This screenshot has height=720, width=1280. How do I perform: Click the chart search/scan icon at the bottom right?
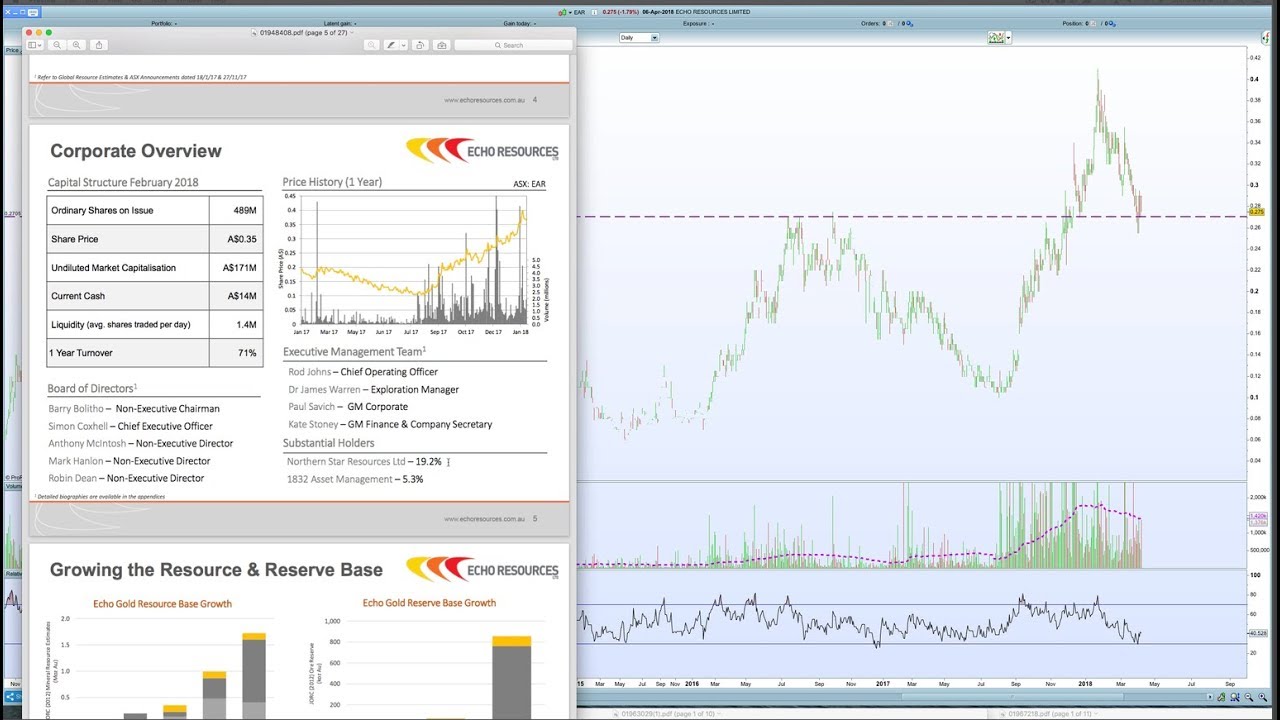[1235, 697]
